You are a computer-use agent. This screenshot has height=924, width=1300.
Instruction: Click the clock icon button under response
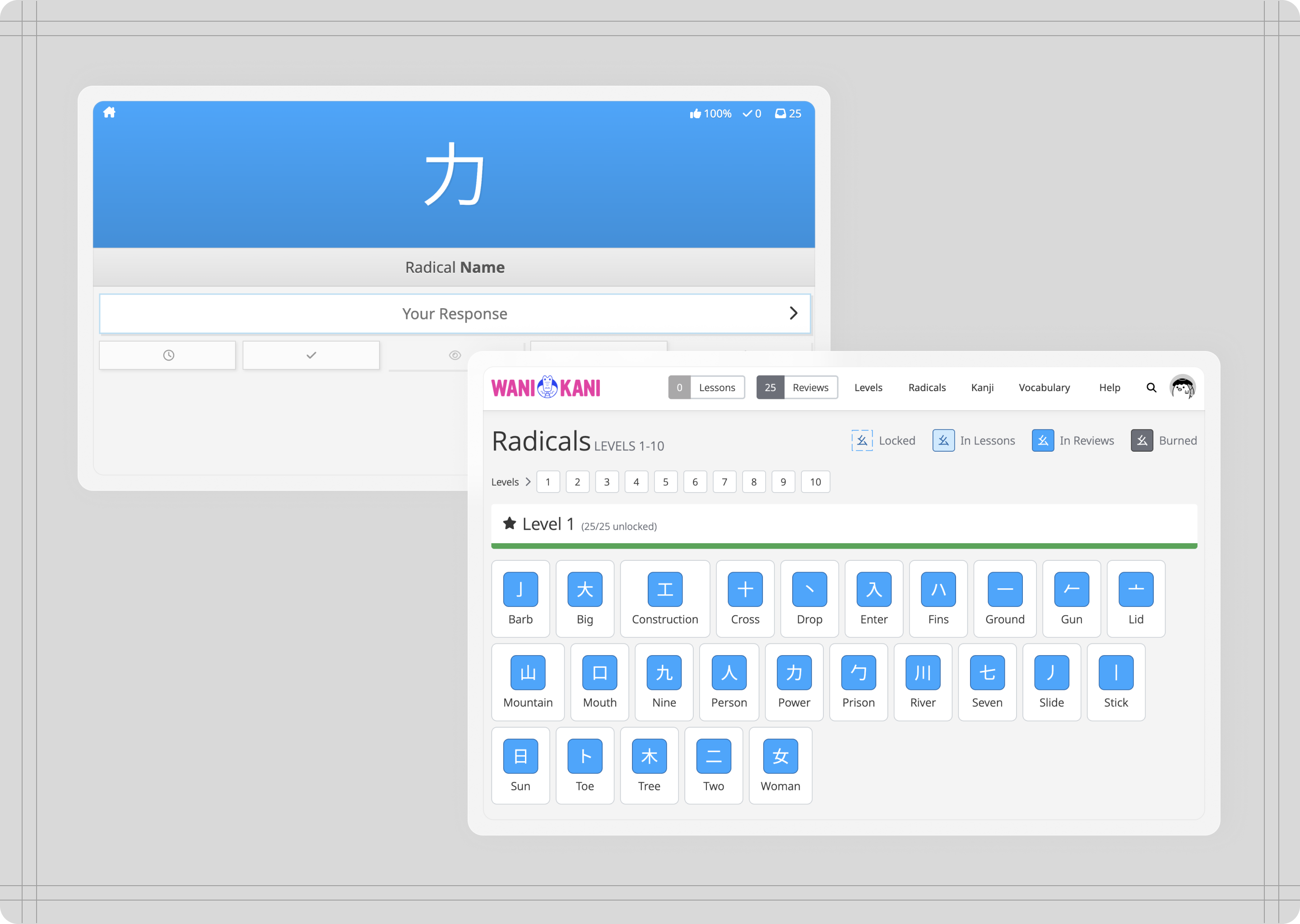[x=168, y=355]
